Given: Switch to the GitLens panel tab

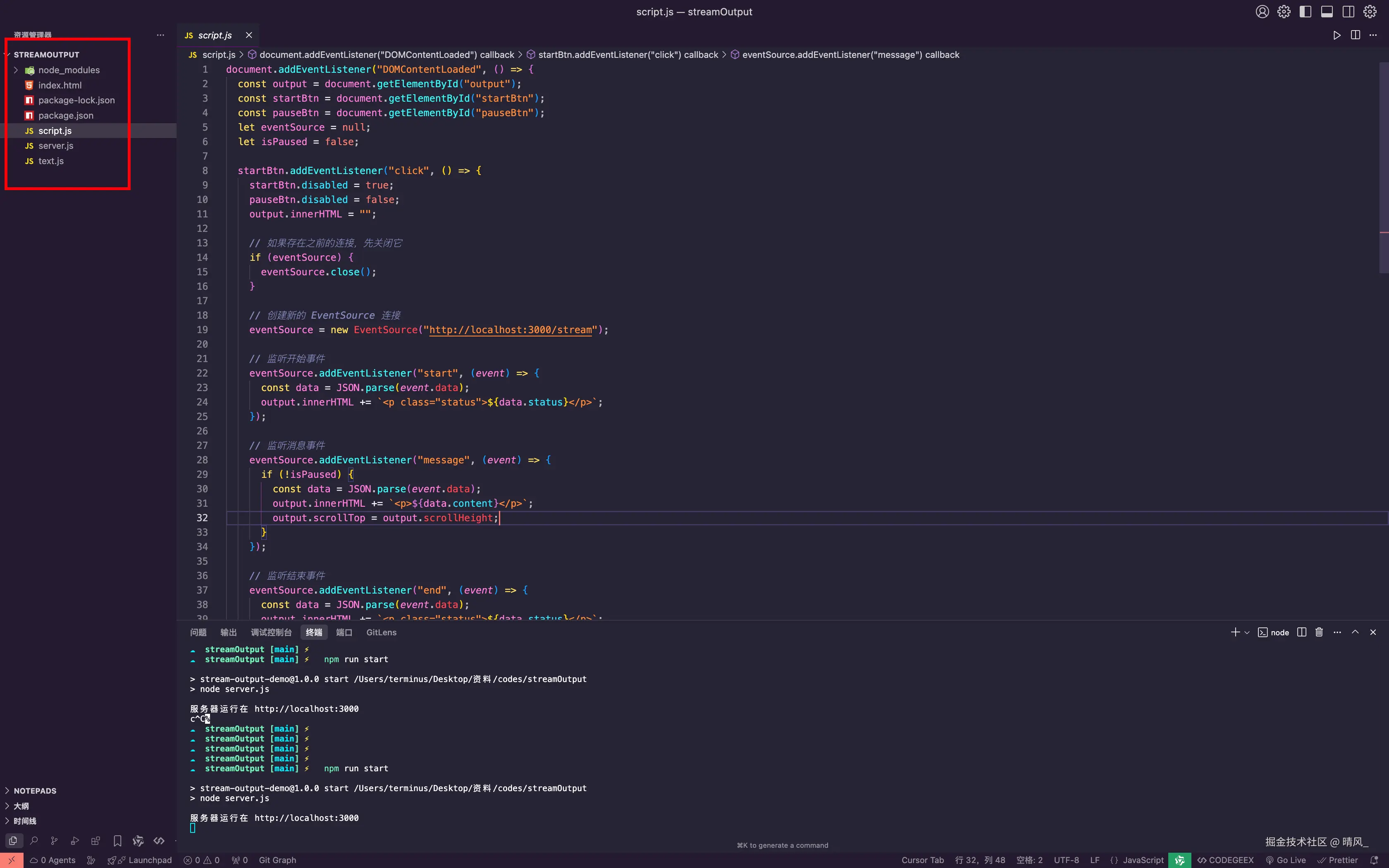Looking at the screenshot, I should click(x=381, y=632).
